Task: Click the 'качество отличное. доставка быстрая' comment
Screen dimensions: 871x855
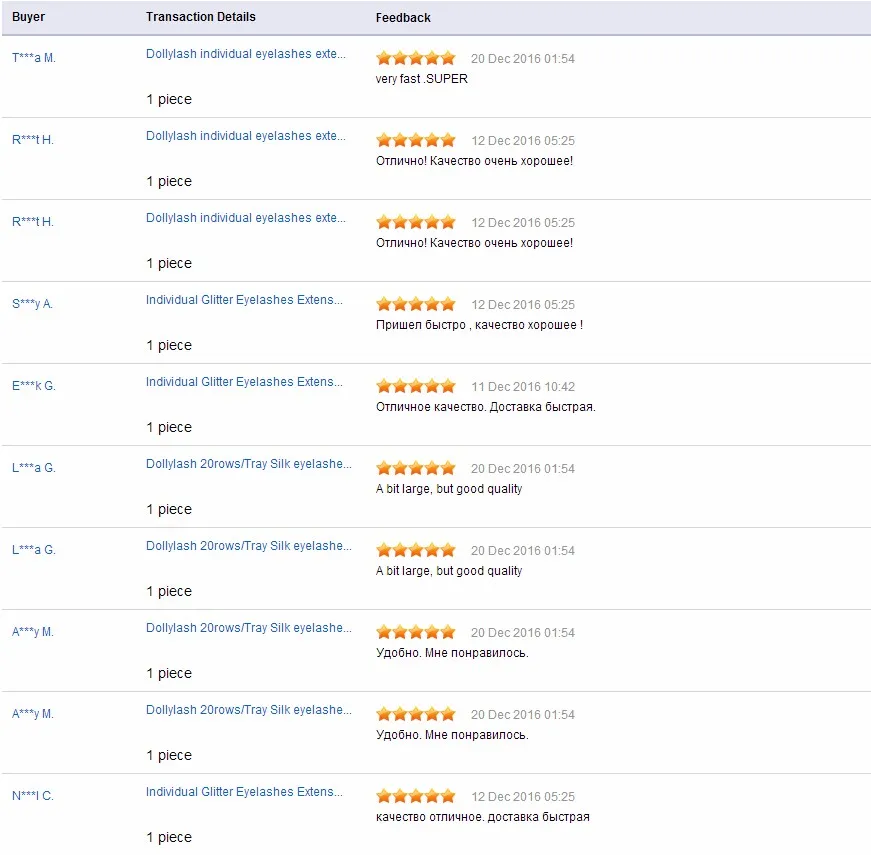Action: pos(483,817)
